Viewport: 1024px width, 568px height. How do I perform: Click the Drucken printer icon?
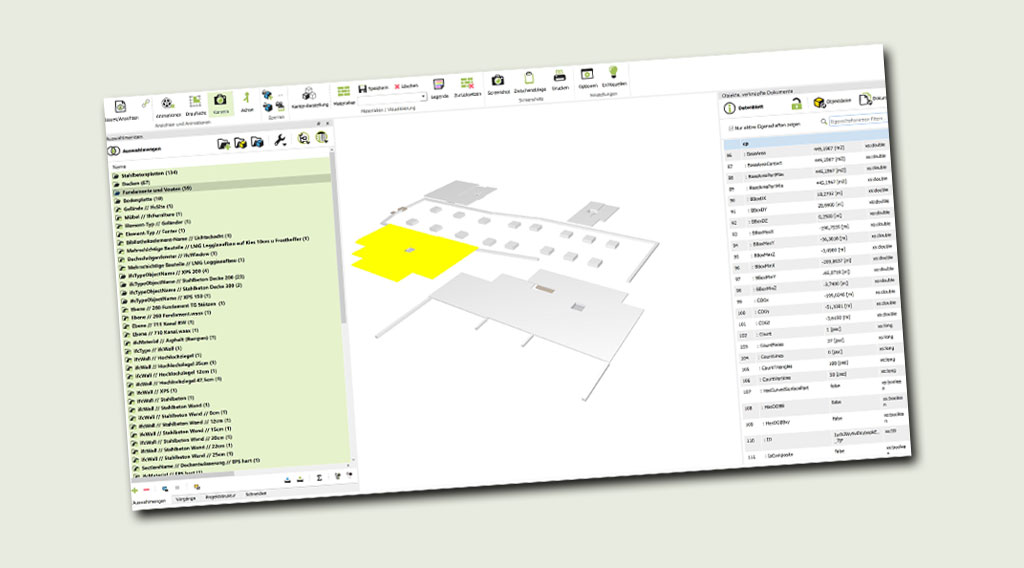point(560,76)
